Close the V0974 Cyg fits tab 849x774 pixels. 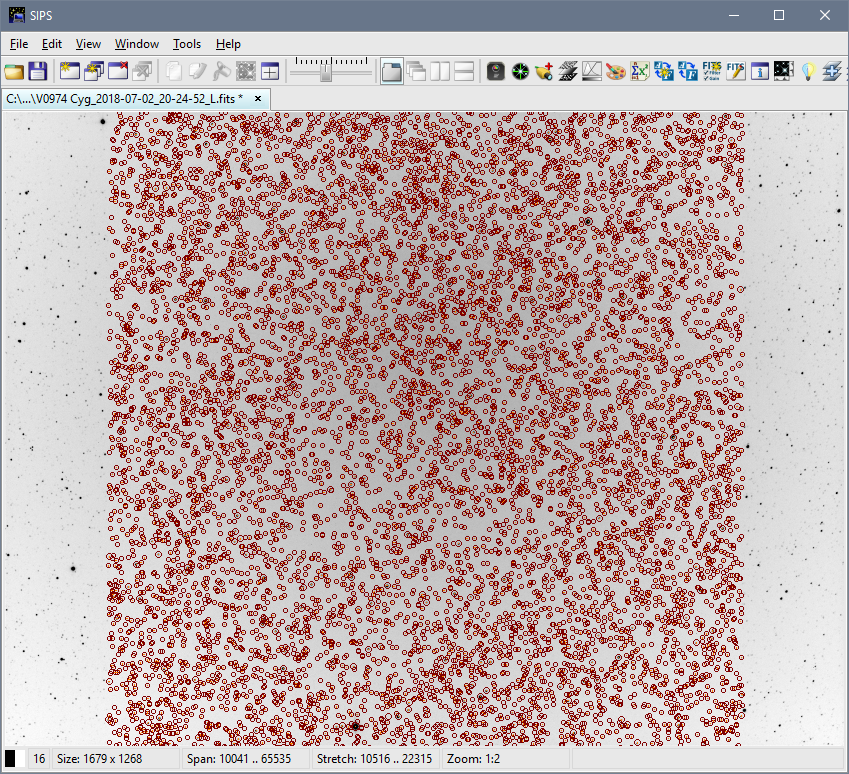coord(258,99)
